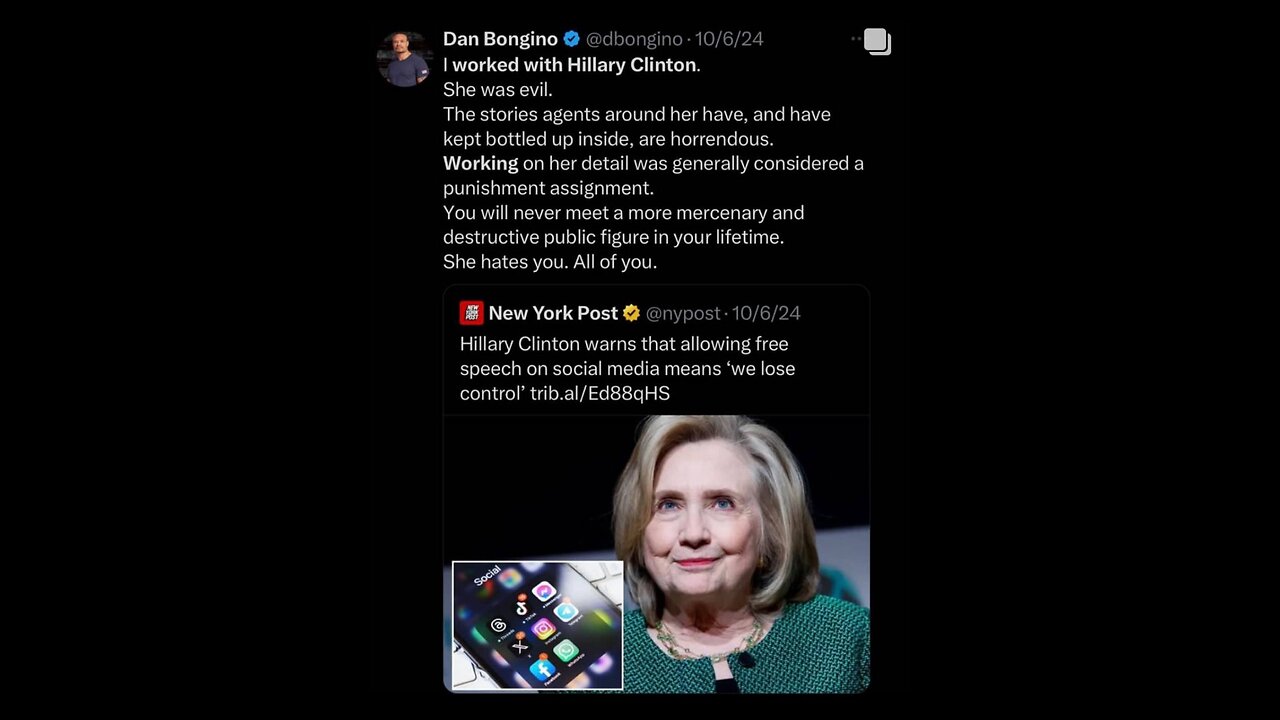
Task: Click the Threads app icon in inset photo
Action: (498, 626)
